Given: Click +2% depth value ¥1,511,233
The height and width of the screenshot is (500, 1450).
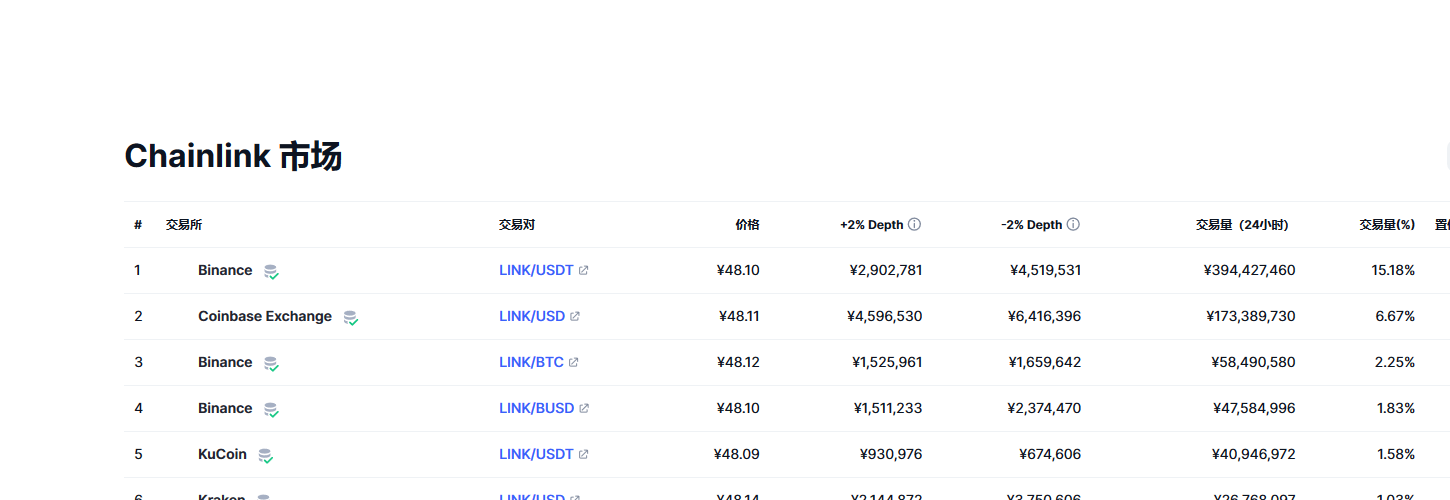Looking at the screenshot, I should pyautogui.click(x=888, y=408).
